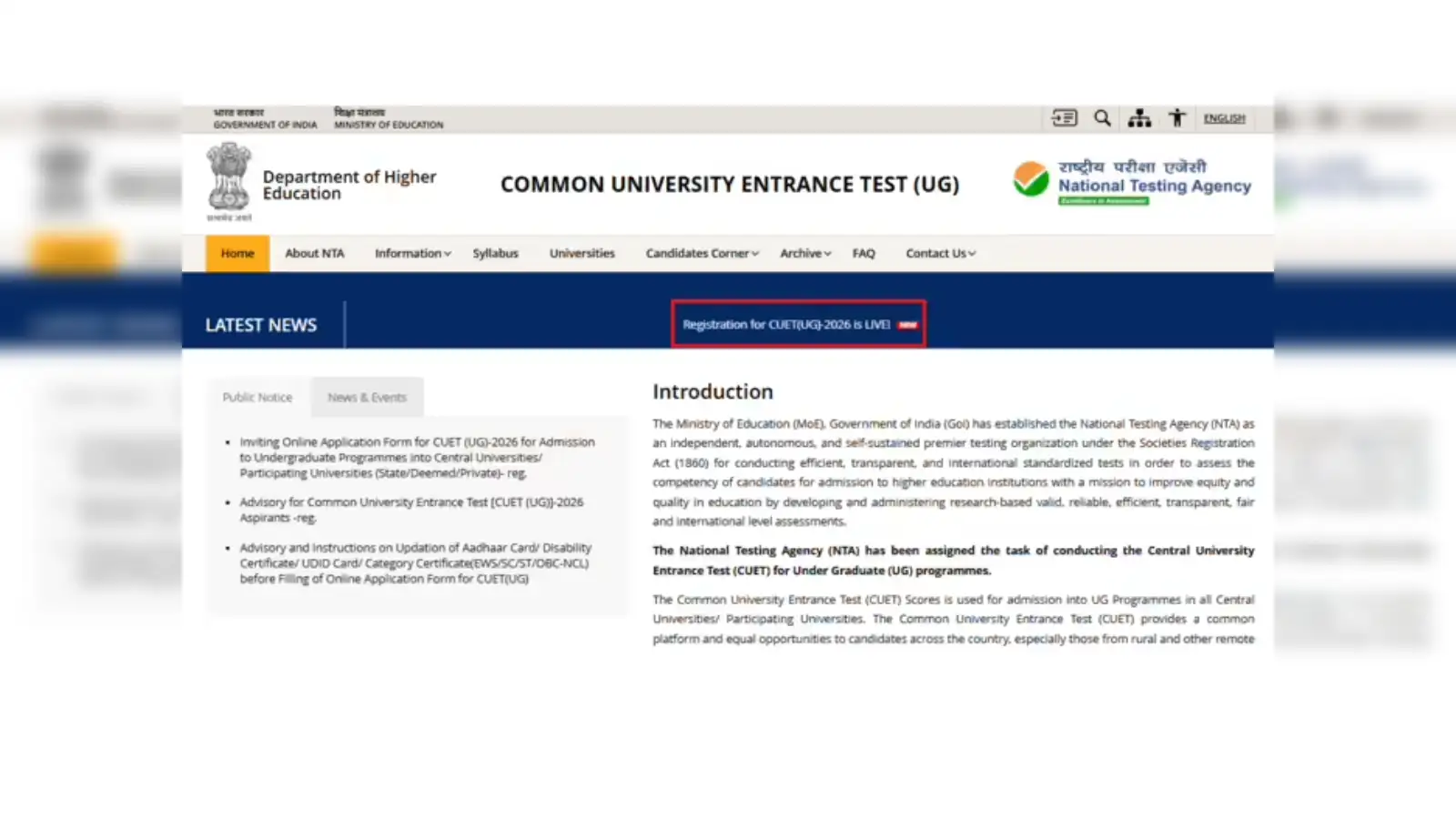Expand the Archive dropdown menu
1456x819 pixels.
tap(805, 254)
